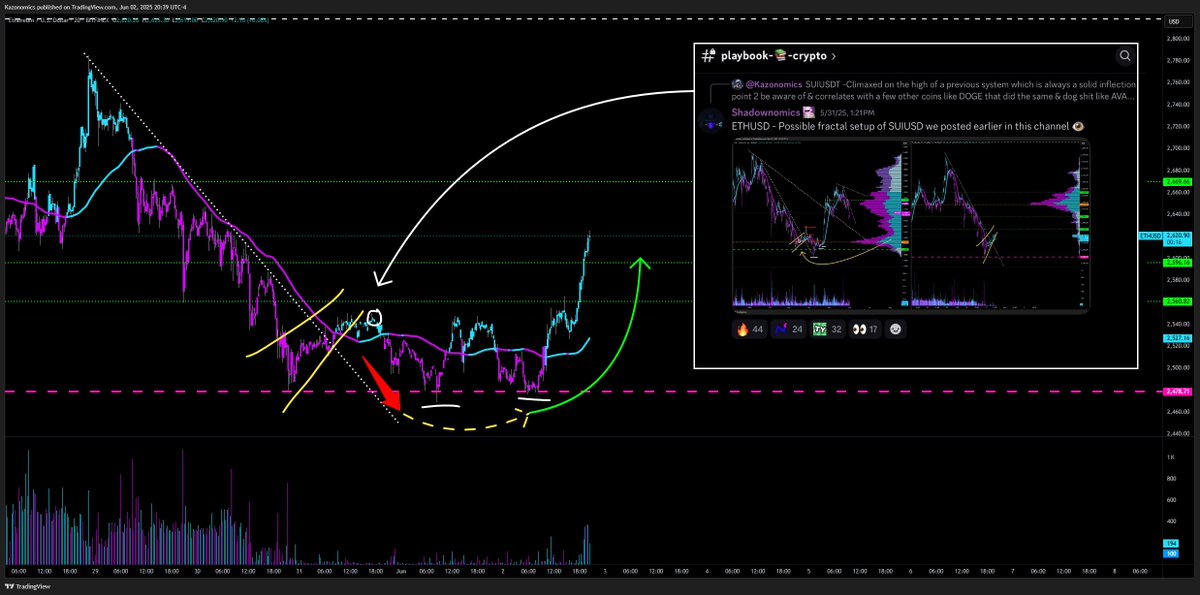
Task: Click the ETHUSD Possible fractal setup message text
Action: pos(907,126)
